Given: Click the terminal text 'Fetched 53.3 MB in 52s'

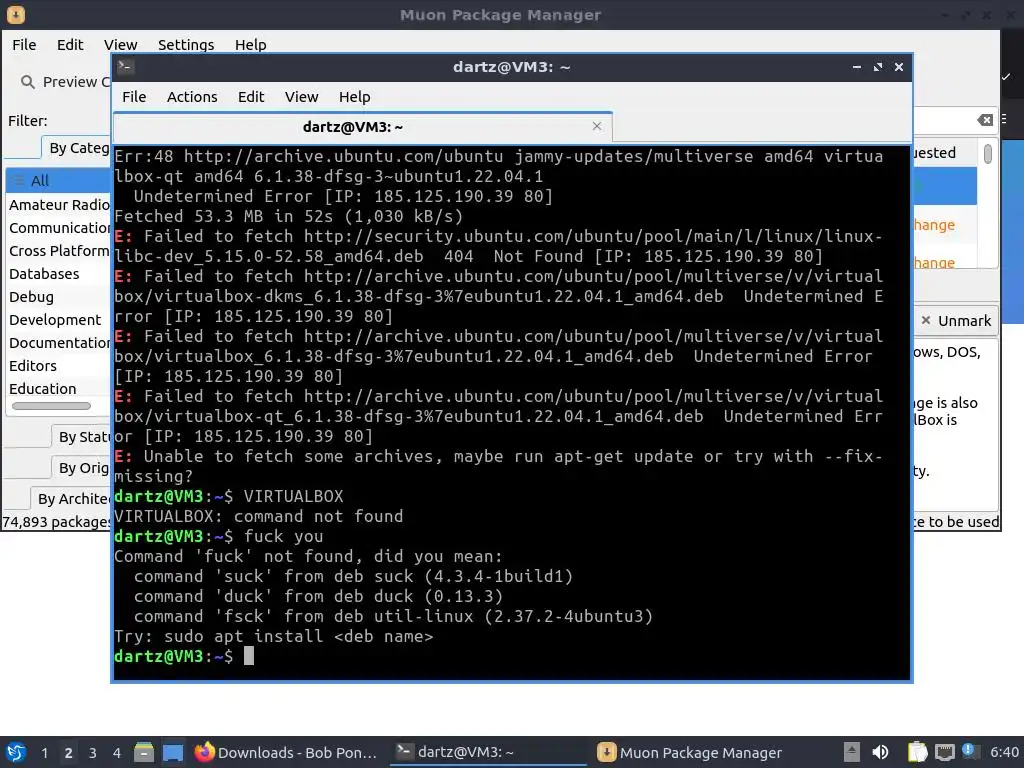Looking at the screenshot, I should (x=223, y=216).
